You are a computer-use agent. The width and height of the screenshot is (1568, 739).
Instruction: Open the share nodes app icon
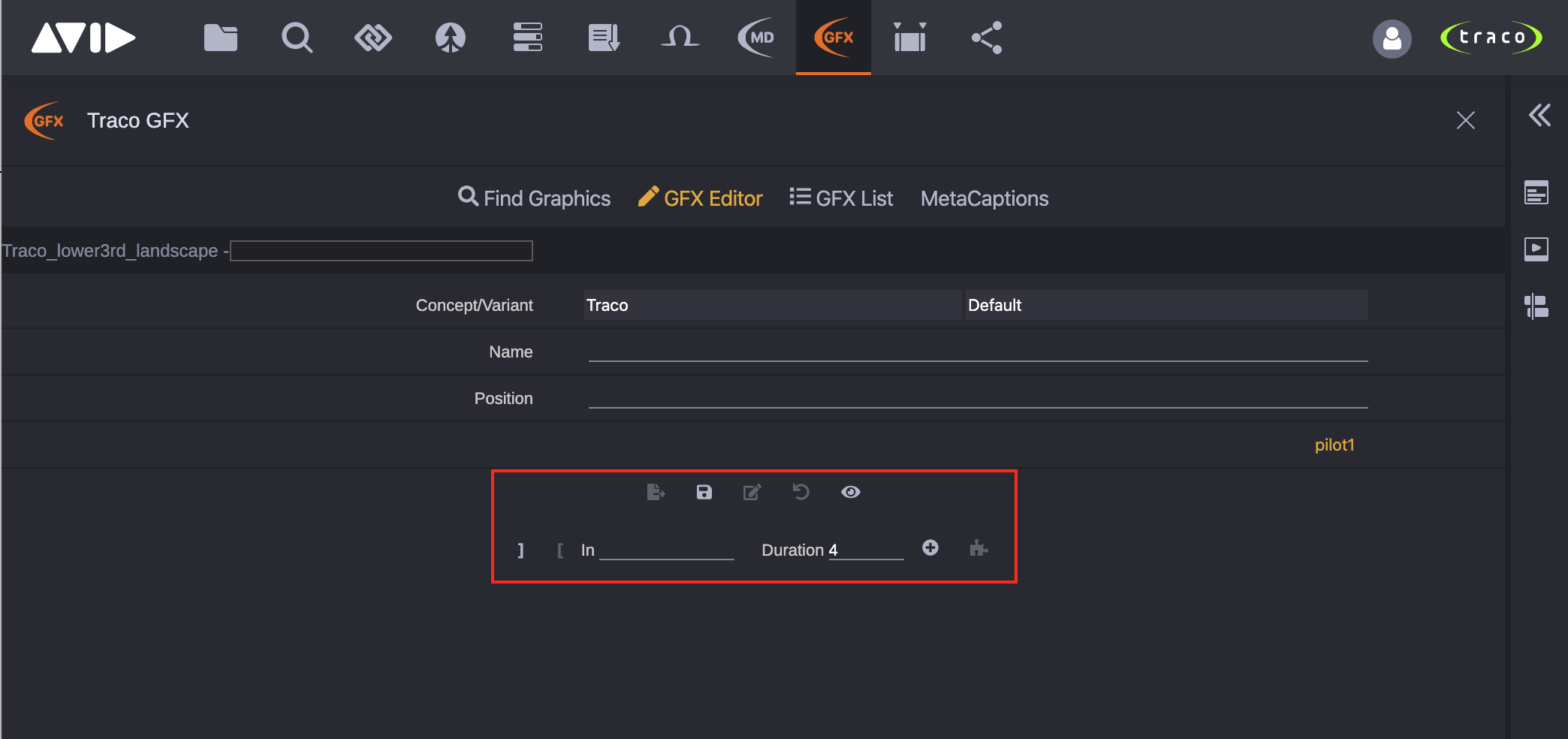pyautogui.click(x=987, y=38)
